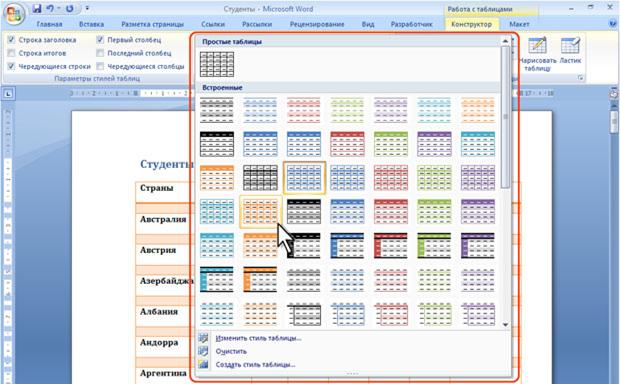Choose Создать стиль таблицы... command
620x384 pixels.
point(255,365)
